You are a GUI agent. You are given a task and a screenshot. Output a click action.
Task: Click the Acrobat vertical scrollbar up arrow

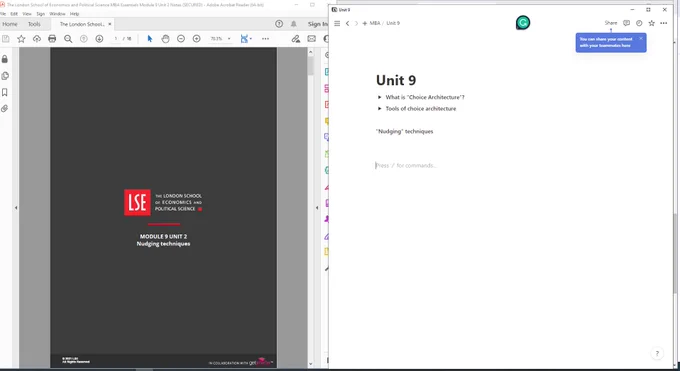(x=310, y=52)
